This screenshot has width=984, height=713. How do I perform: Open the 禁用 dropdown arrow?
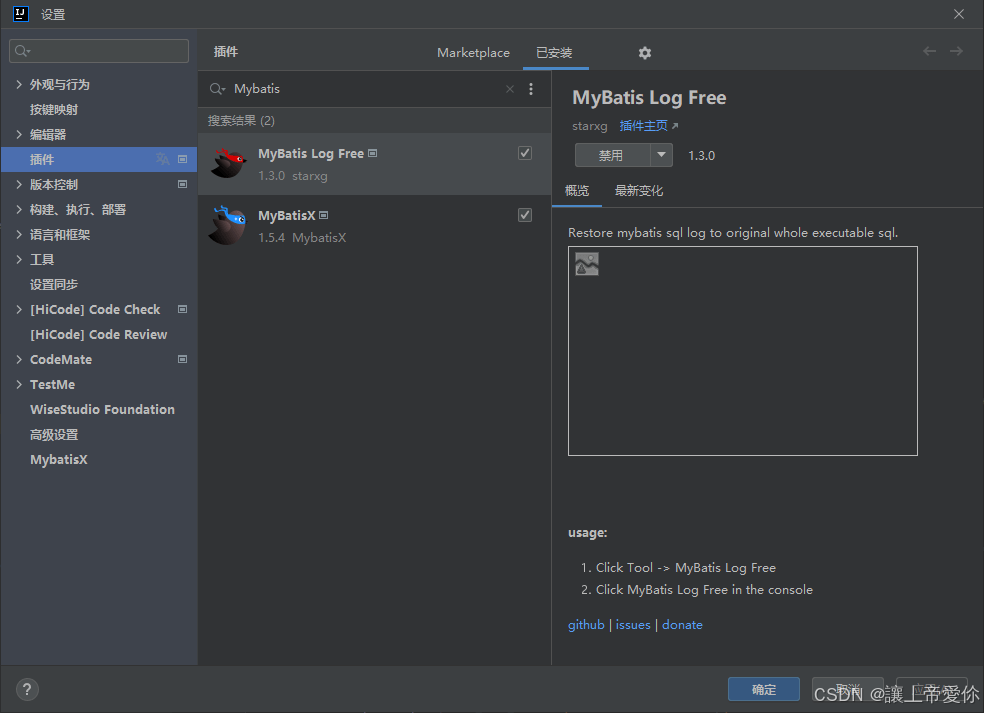pyautogui.click(x=661, y=155)
